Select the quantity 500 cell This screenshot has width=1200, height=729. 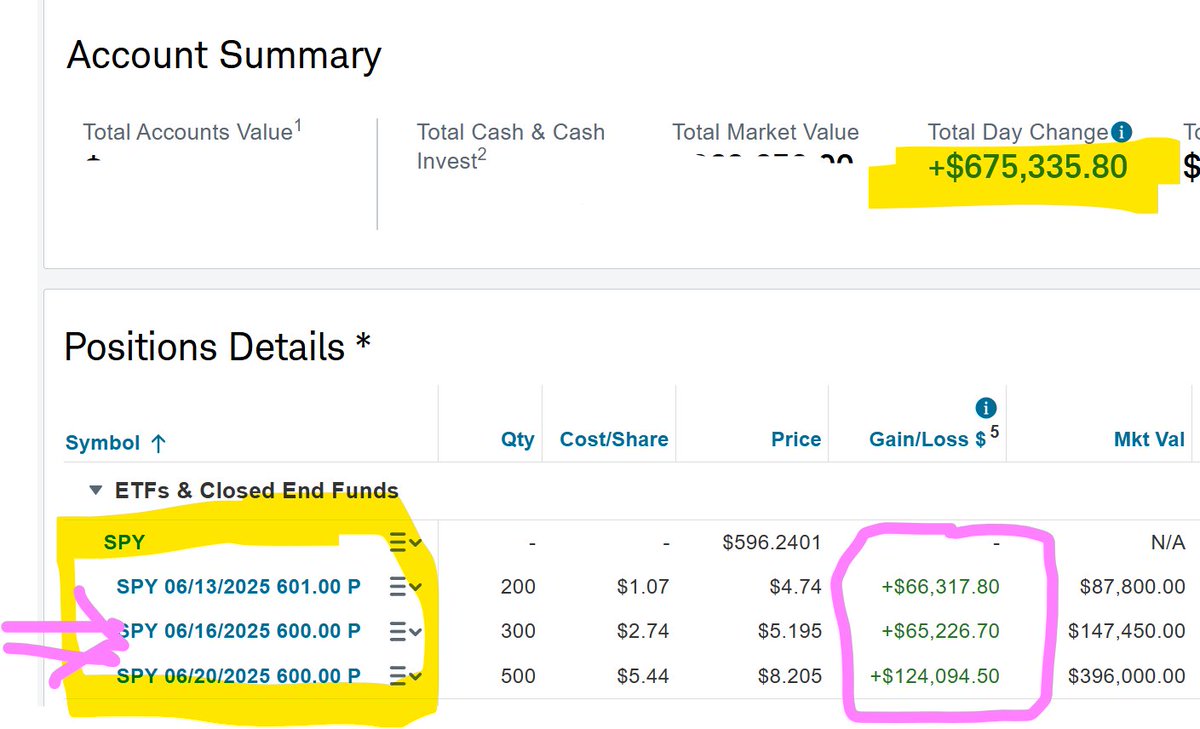coord(518,676)
